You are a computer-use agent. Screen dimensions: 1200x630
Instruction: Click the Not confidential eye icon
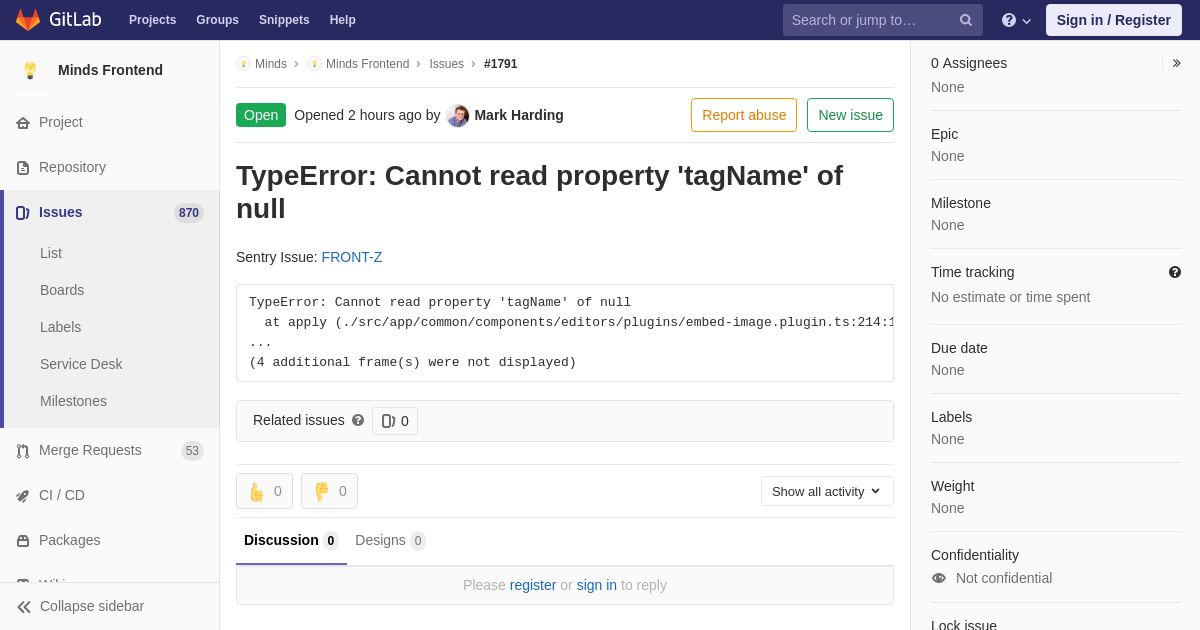tap(938, 578)
